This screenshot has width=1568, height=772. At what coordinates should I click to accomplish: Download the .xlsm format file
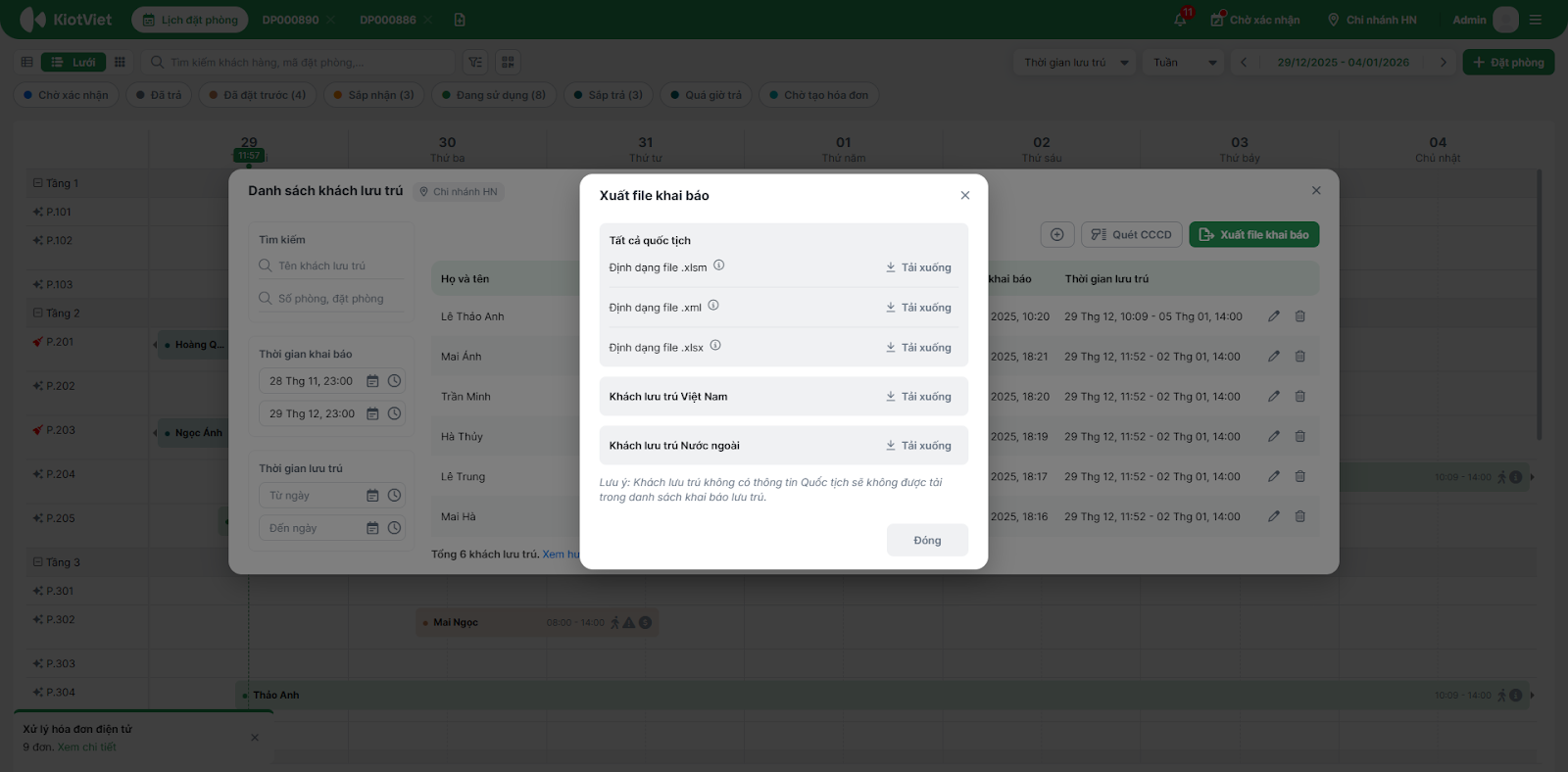coord(918,267)
